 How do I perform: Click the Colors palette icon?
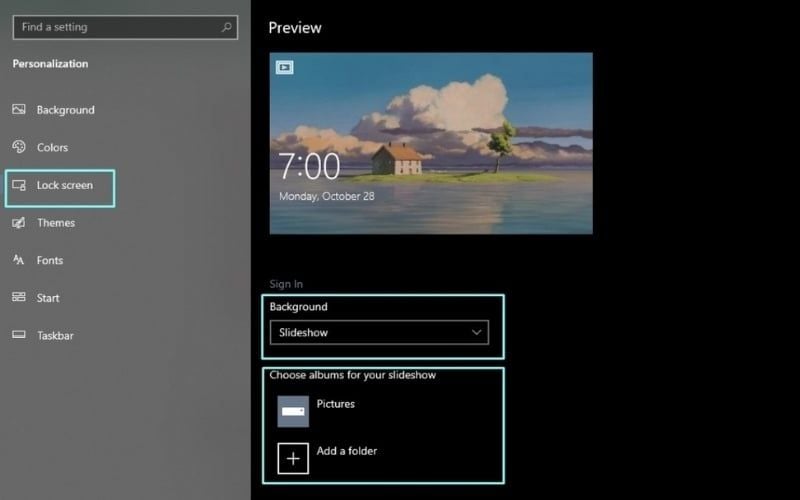(19, 147)
